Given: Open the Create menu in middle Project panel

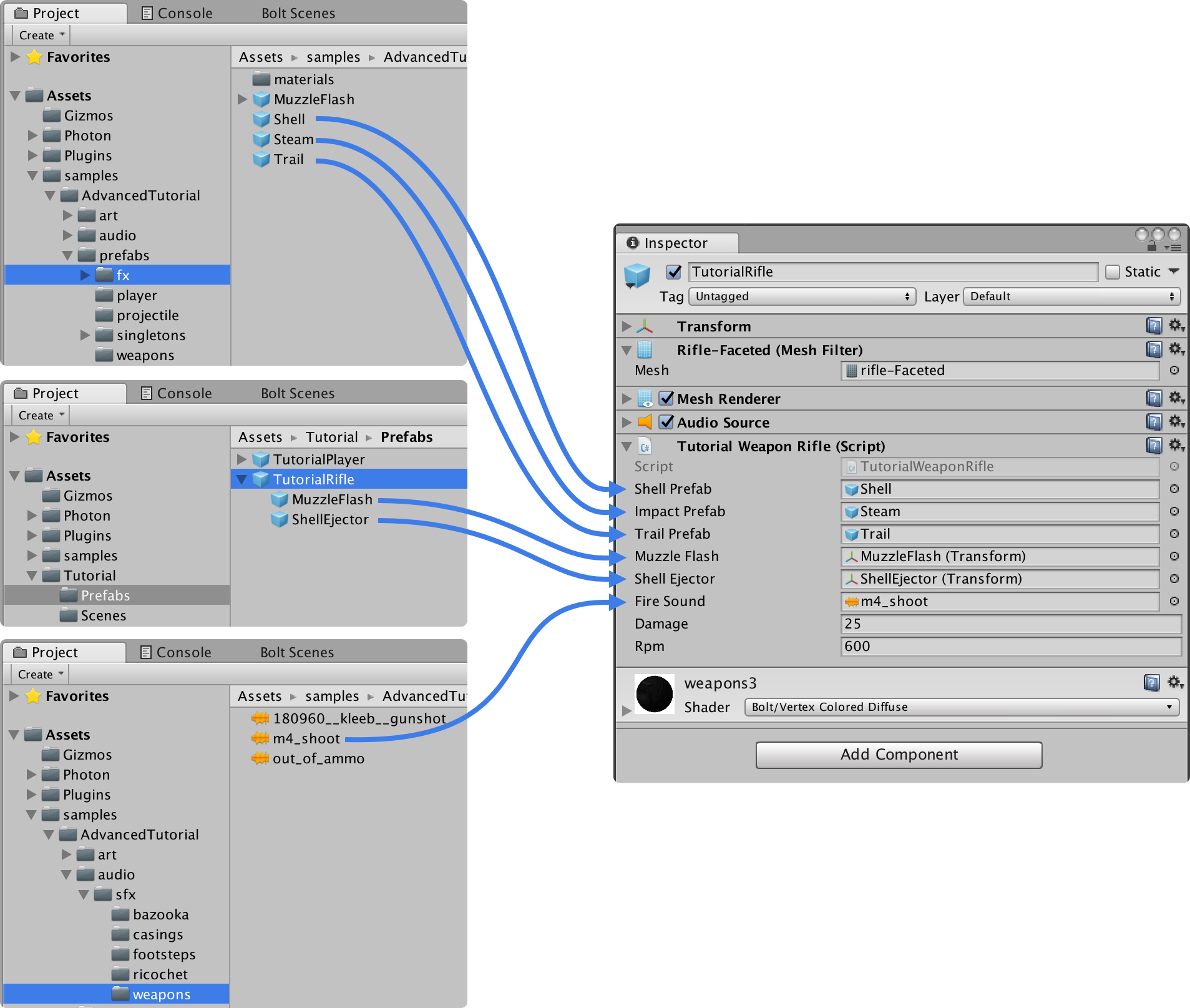Looking at the screenshot, I should [x=41, y=415].
